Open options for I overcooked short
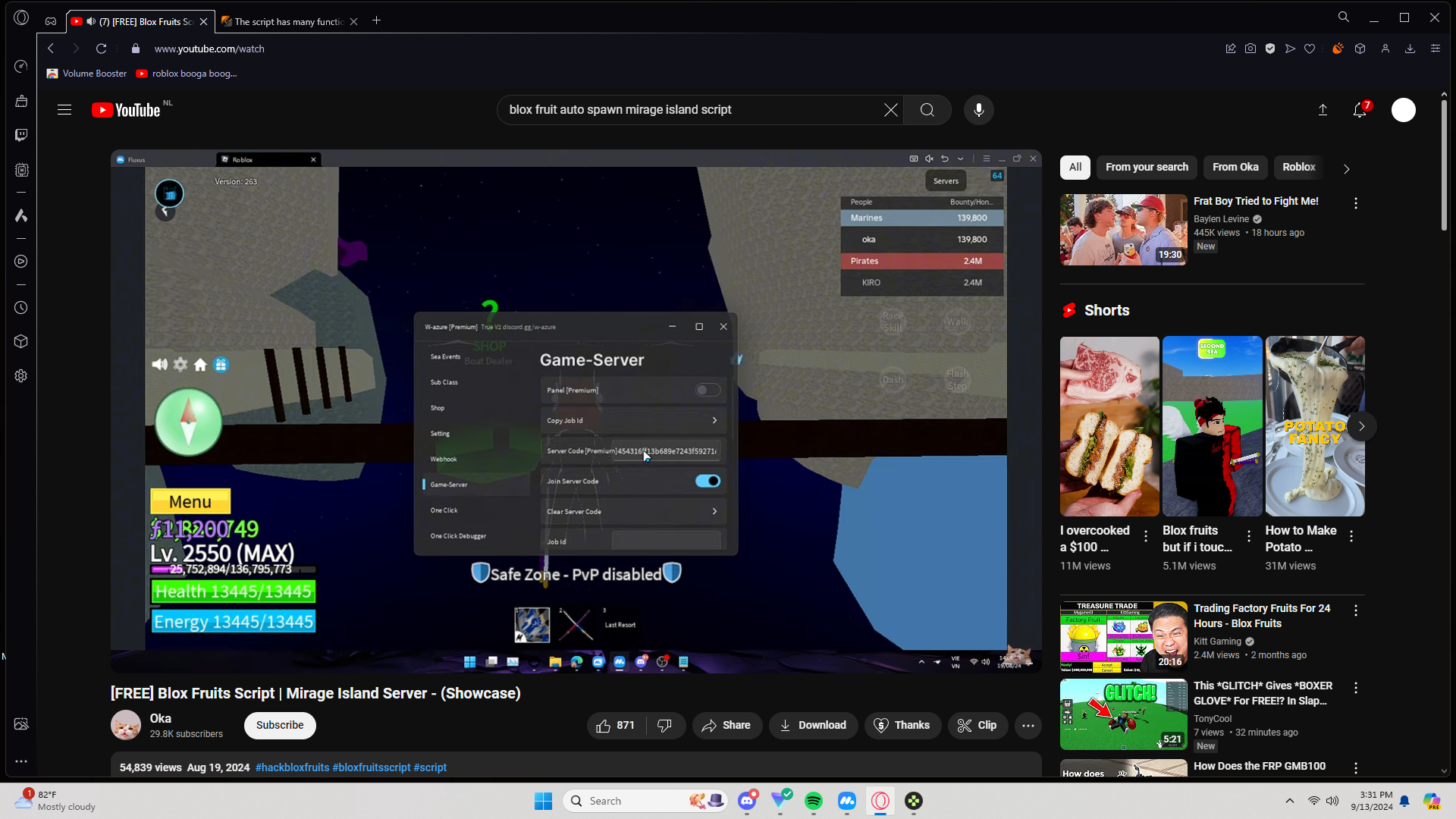The image size is (1456, 819). 1146,535
